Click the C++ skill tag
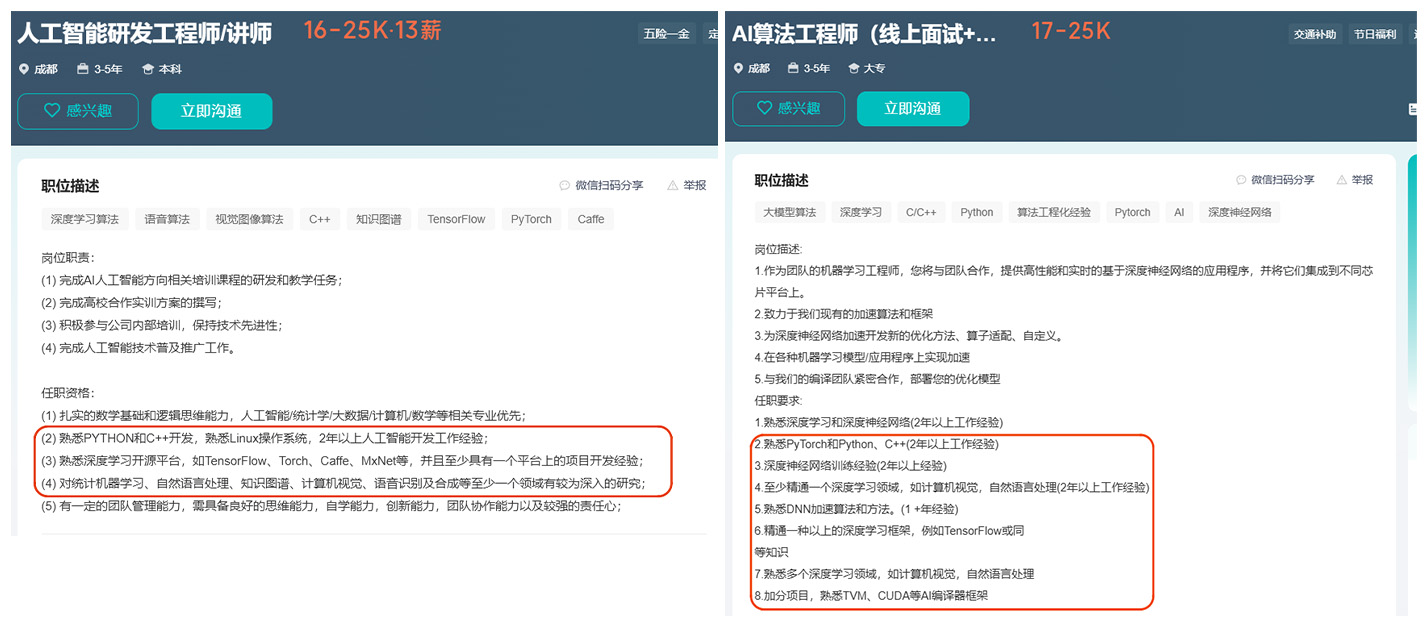The width and height of the screenshot is (1424, 637). (x=320, y=219)
